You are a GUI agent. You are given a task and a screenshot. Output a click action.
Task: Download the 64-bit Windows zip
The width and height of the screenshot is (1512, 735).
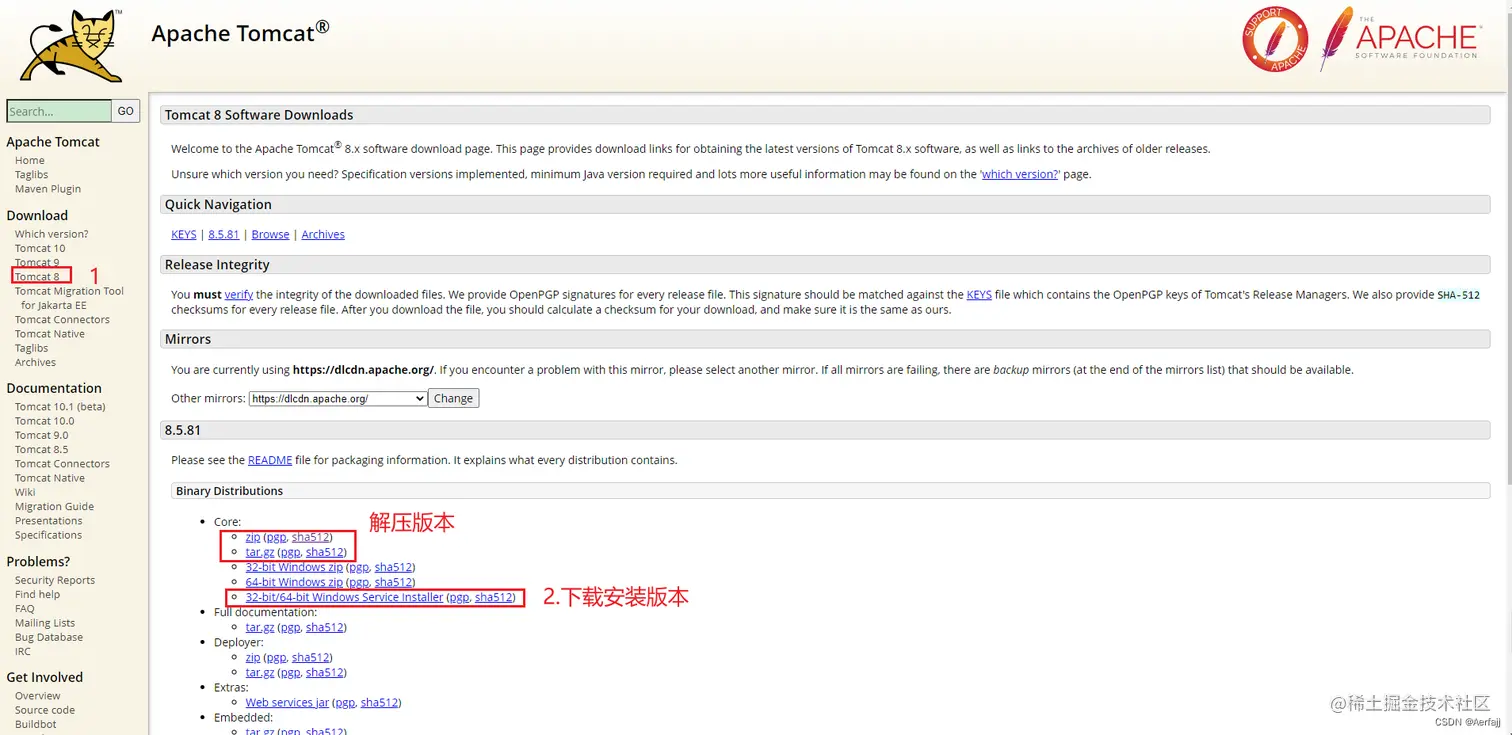point(294,582)
